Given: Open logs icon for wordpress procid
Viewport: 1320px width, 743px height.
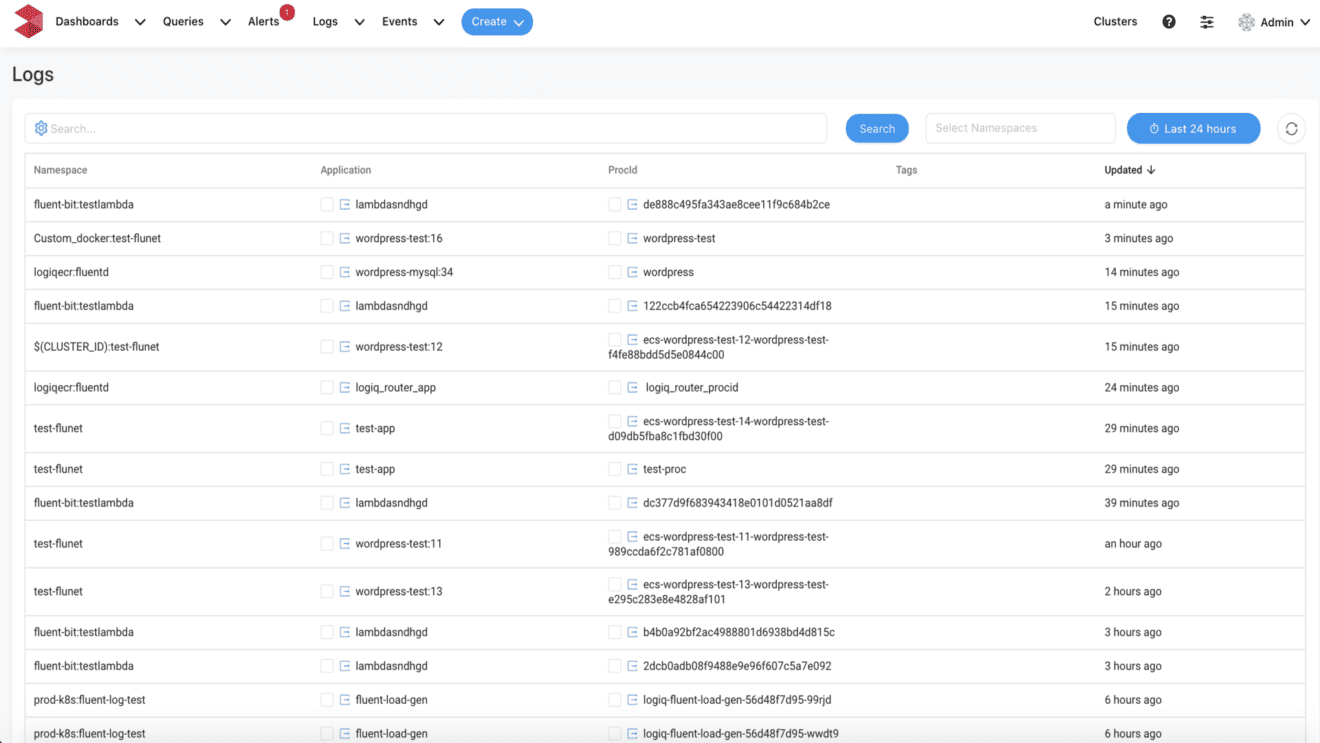Looking at the screenshot, I should click(x=632, y=272).
